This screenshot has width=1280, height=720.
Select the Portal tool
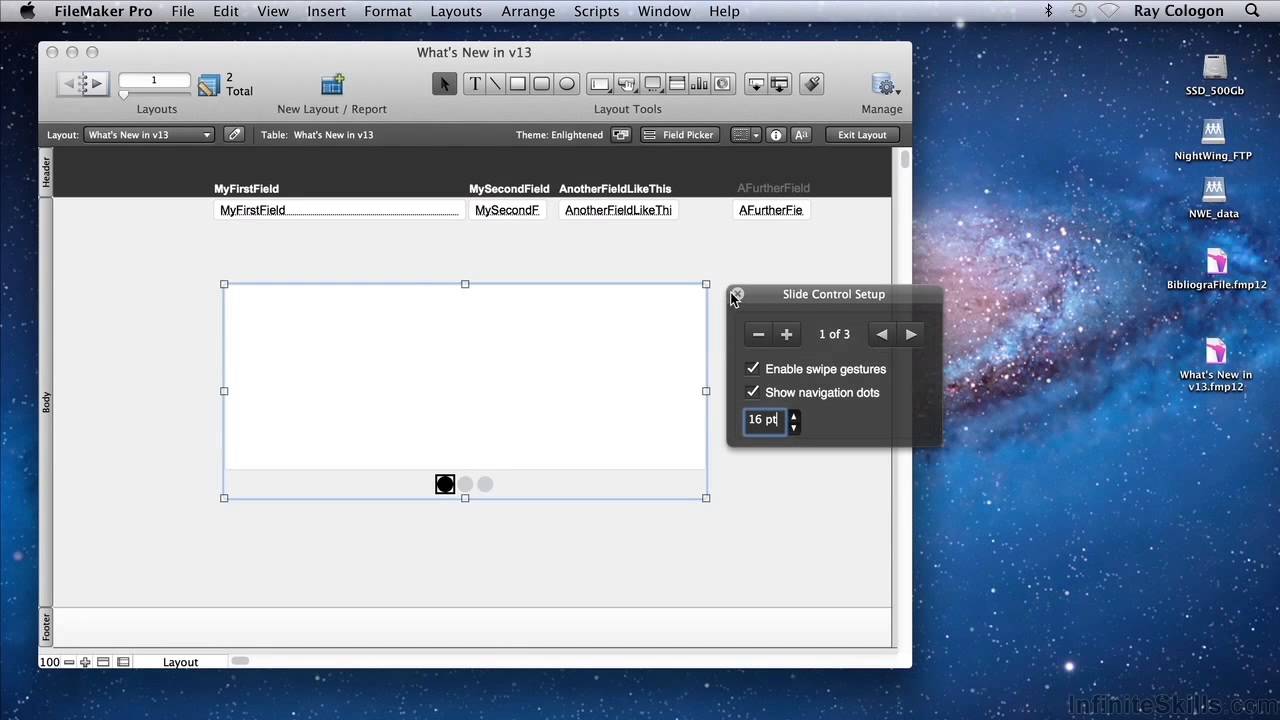pos(677,84)
